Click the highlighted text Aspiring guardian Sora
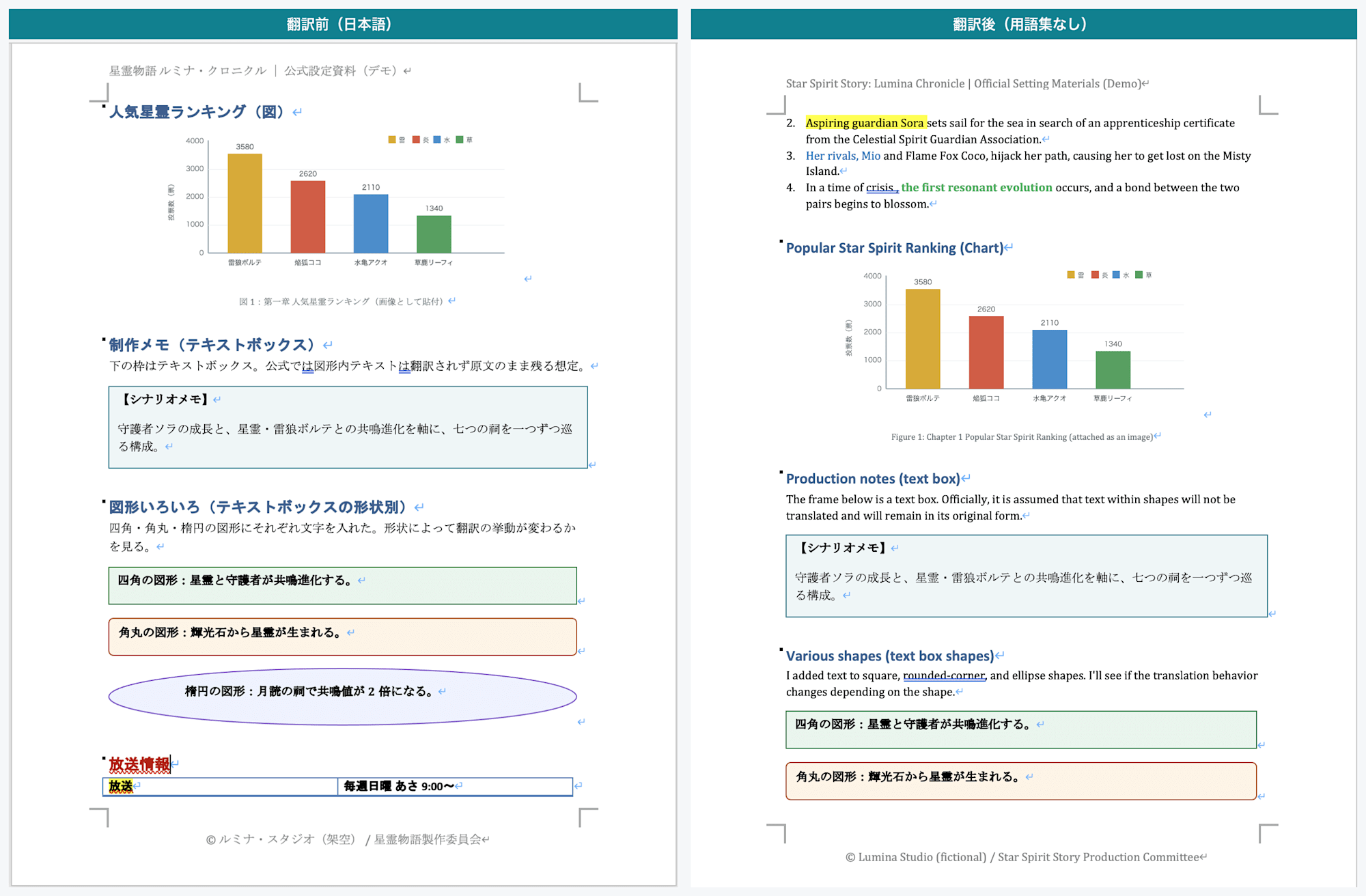1366x896 pixels. click(865, 123)
